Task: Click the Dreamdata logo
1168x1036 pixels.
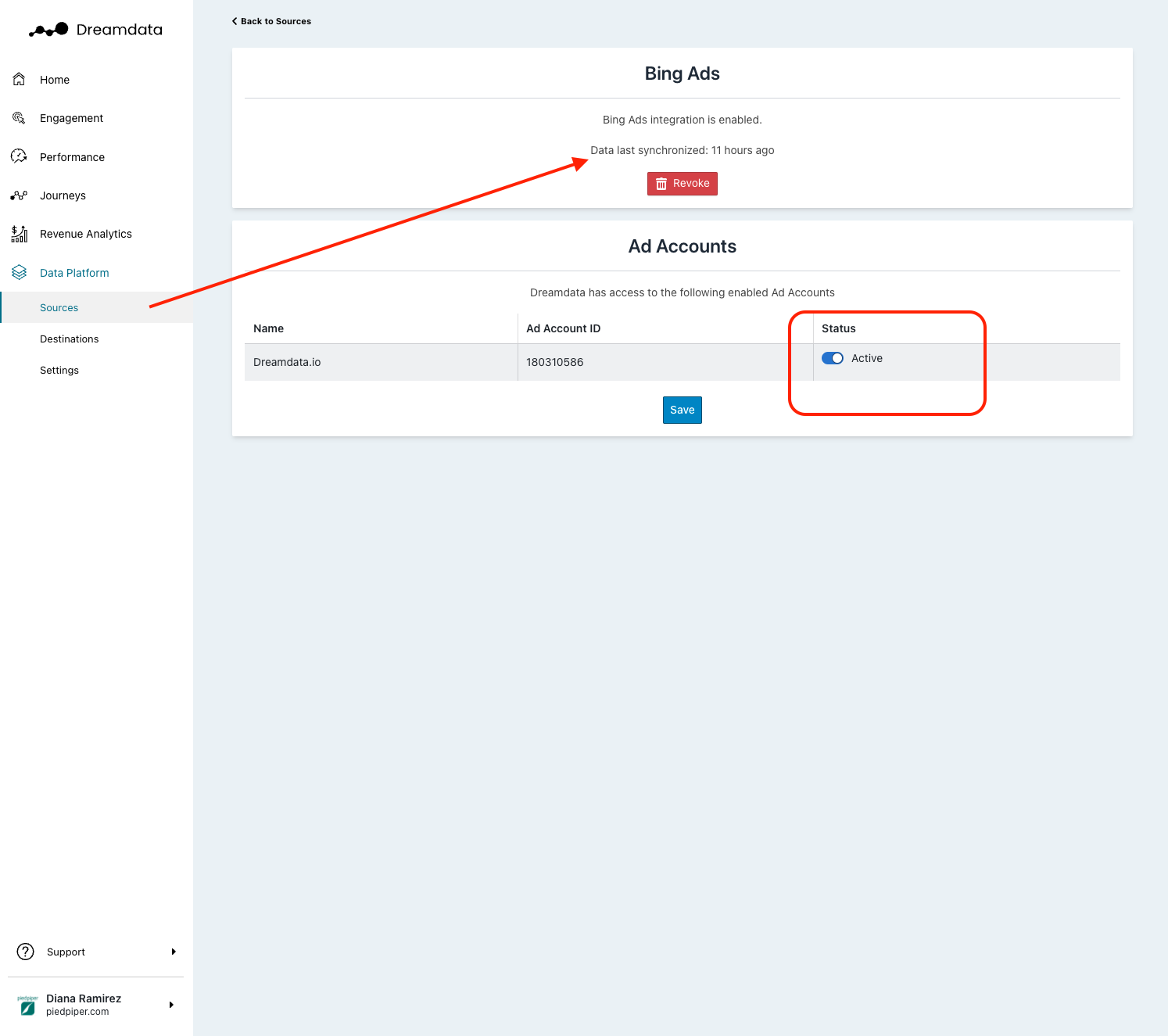Action: (96, 30)
